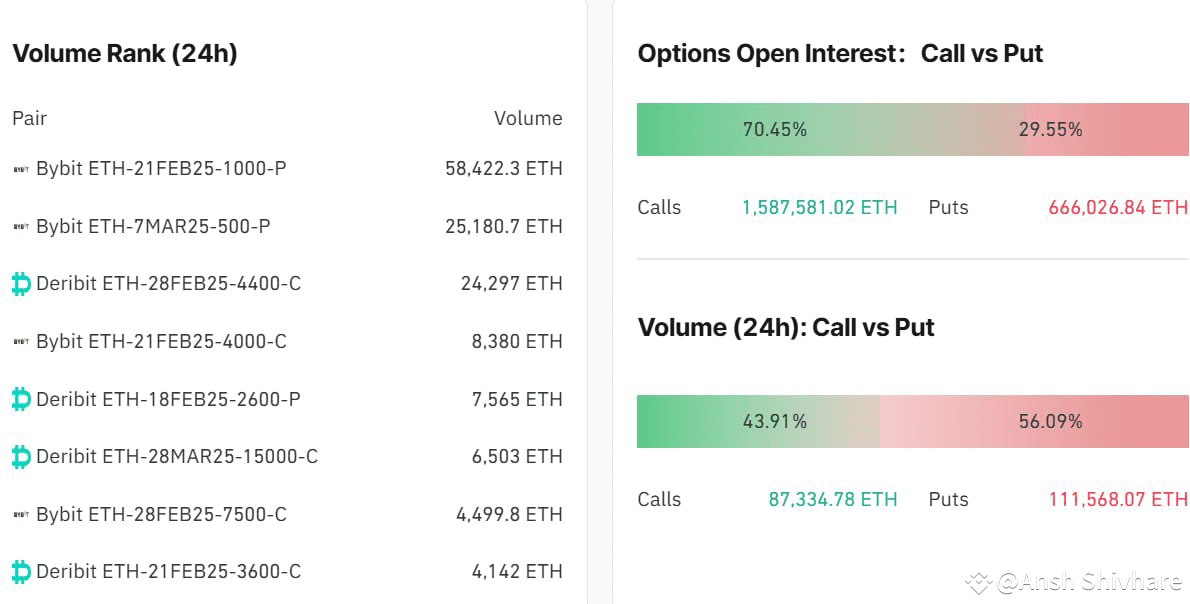Click the Bybit icon beside ETH-21FEB25-4000-C
1190x604 pixels.
(20, 341)
